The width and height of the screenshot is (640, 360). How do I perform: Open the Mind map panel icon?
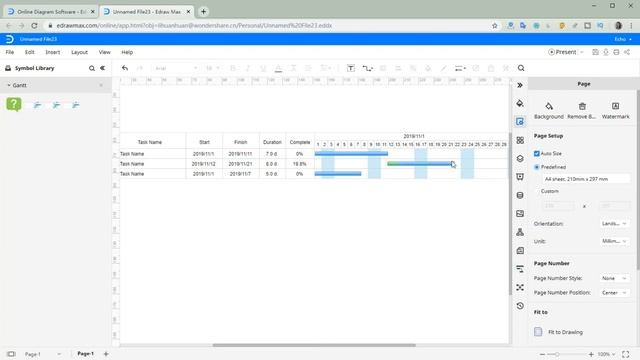coord(520,287)
